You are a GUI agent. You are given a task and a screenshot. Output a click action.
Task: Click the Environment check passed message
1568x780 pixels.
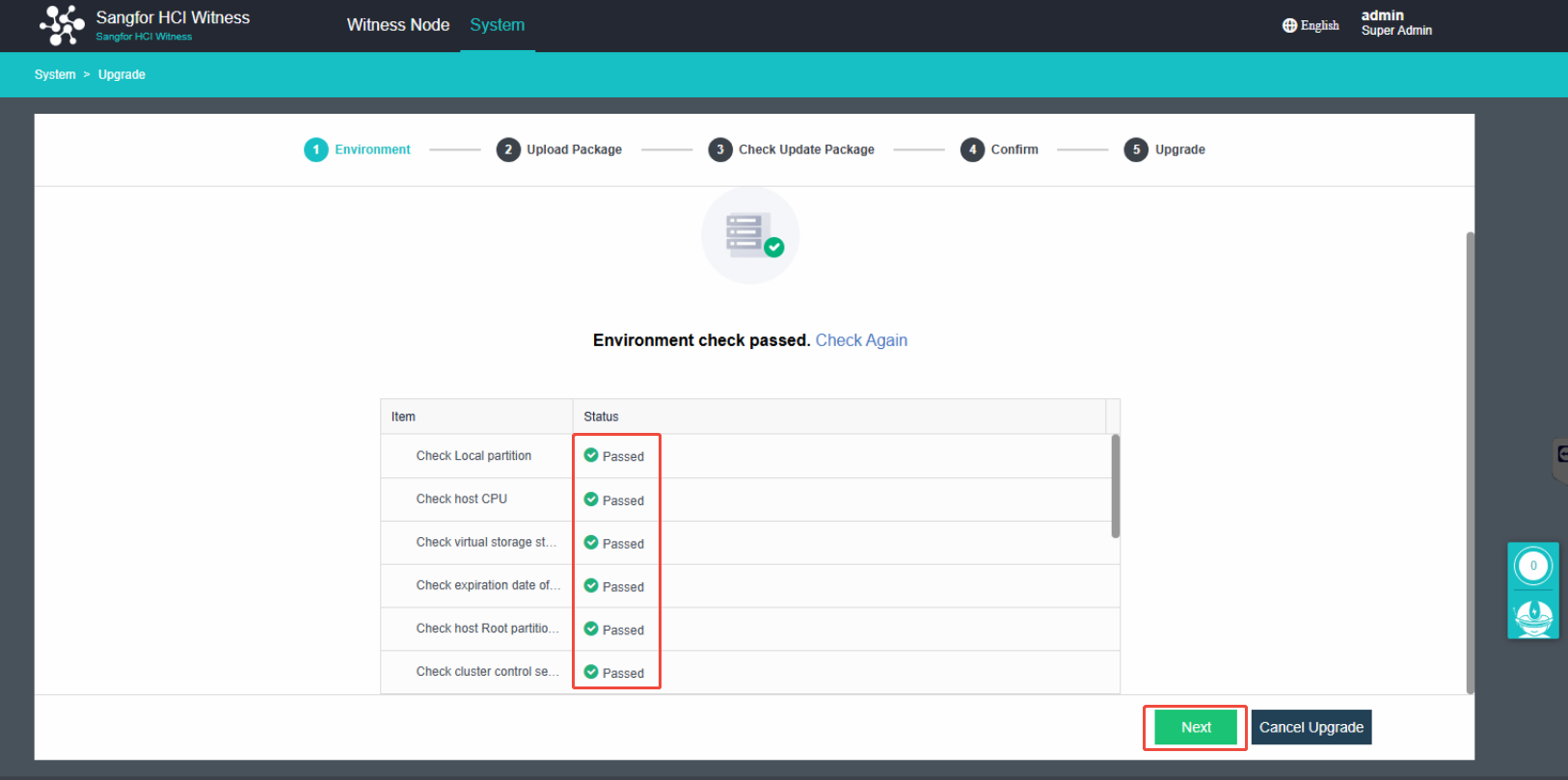pos(701,340)
